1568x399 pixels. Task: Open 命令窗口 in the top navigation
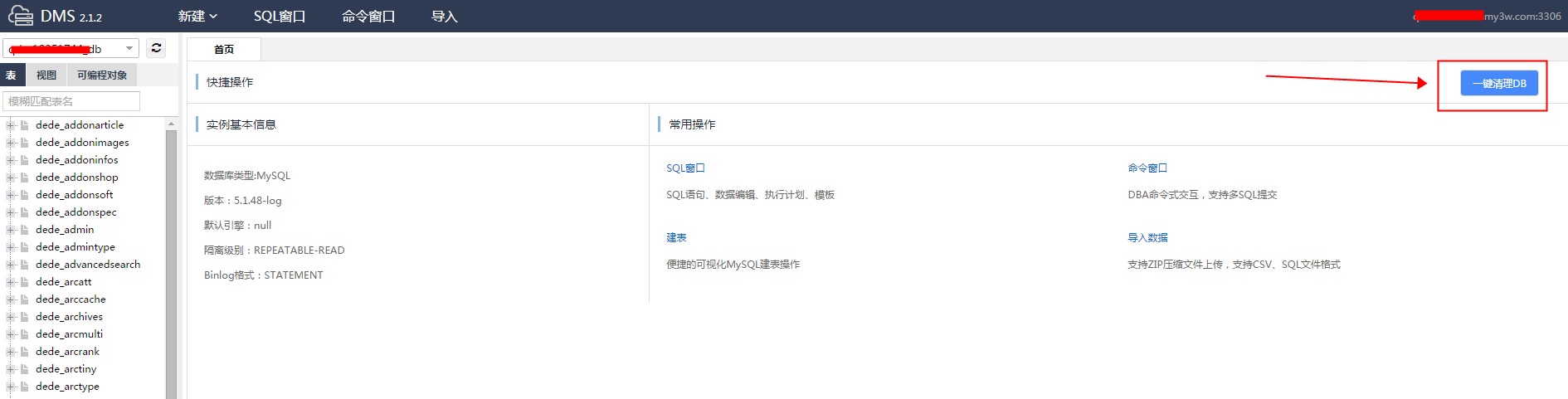pos(368,17)
